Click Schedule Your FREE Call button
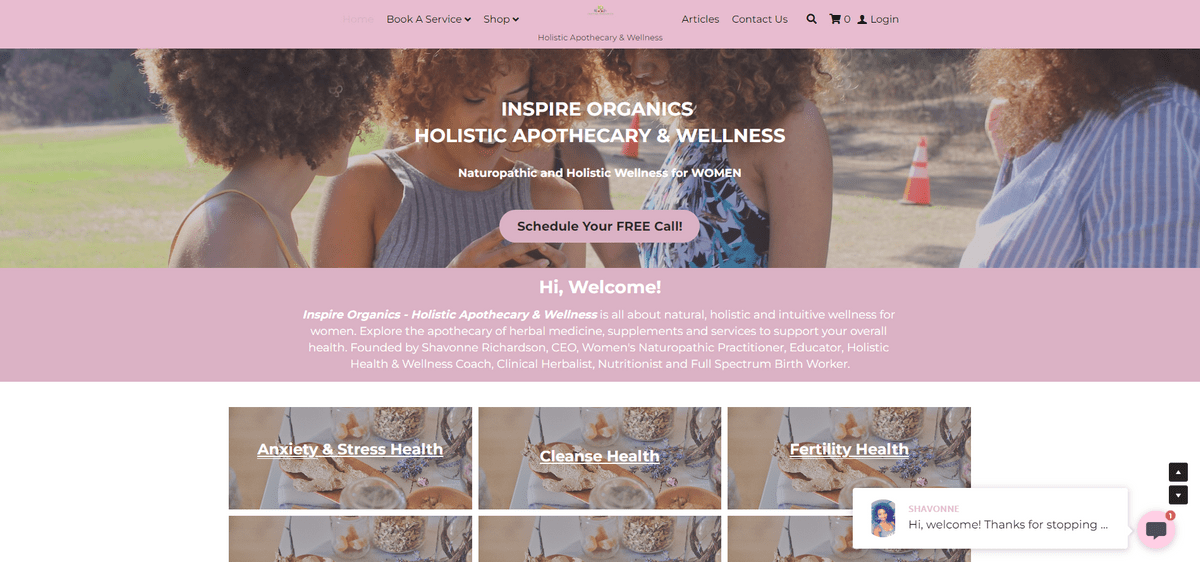1200x562 pixels. (x=600, y=226)
